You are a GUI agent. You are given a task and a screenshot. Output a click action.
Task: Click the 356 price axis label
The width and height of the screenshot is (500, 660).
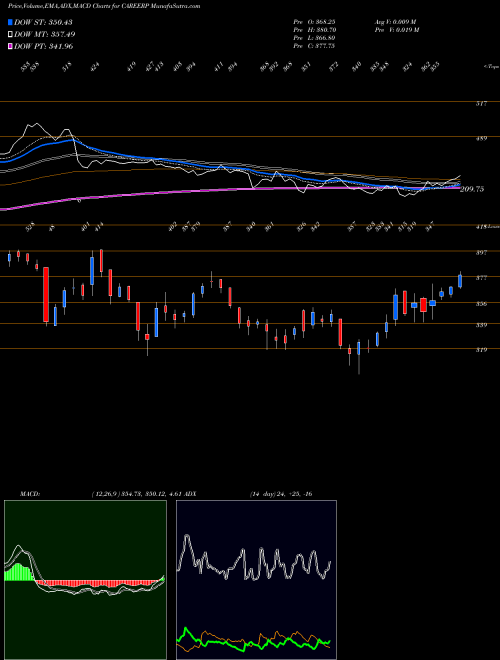481,303
